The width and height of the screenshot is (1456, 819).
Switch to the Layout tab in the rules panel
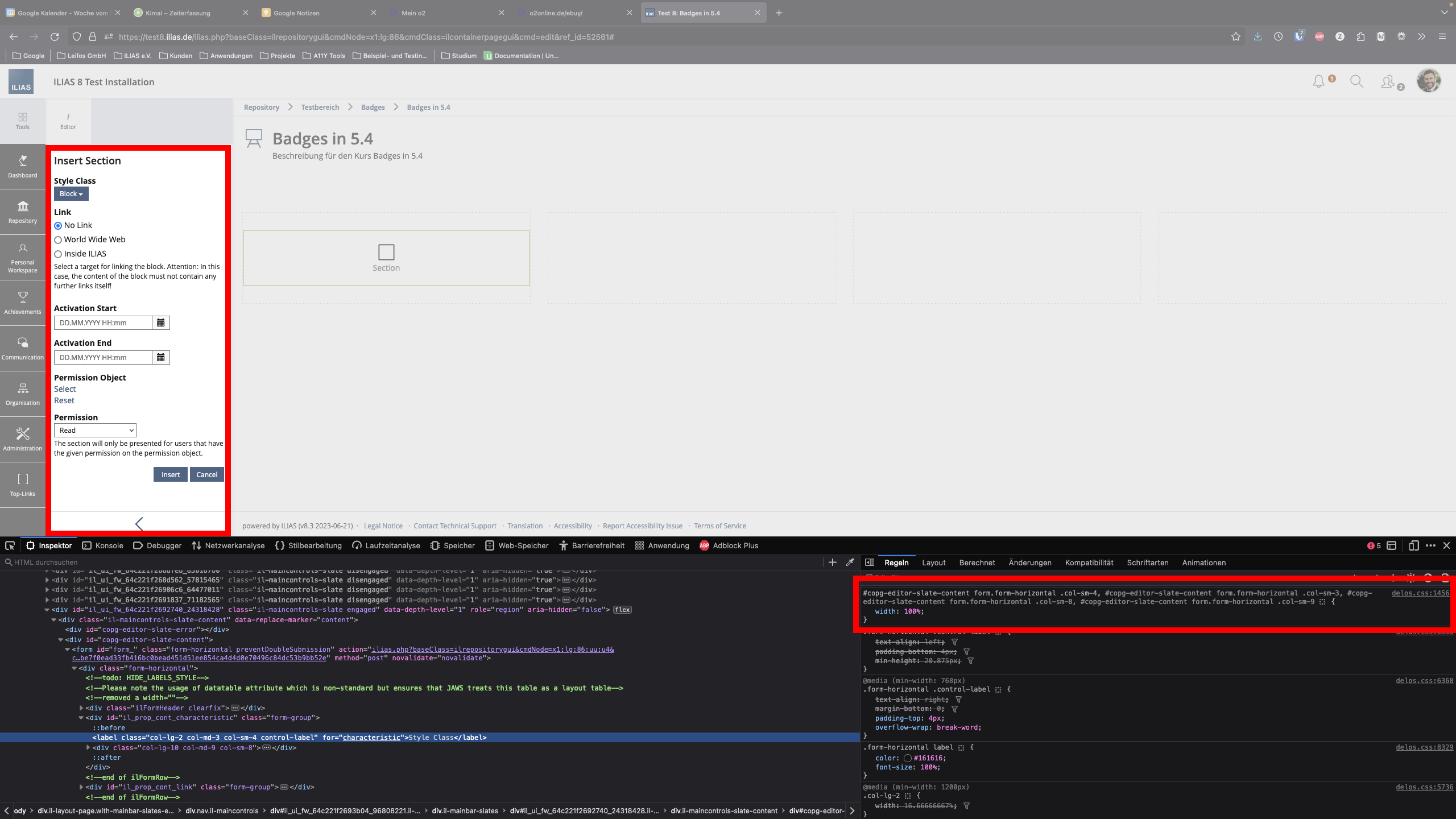pos(933,562)
